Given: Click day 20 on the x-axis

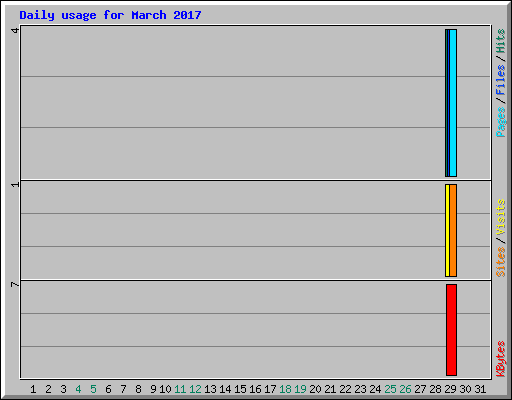Looking at the screenshot, I should [315, 389].
